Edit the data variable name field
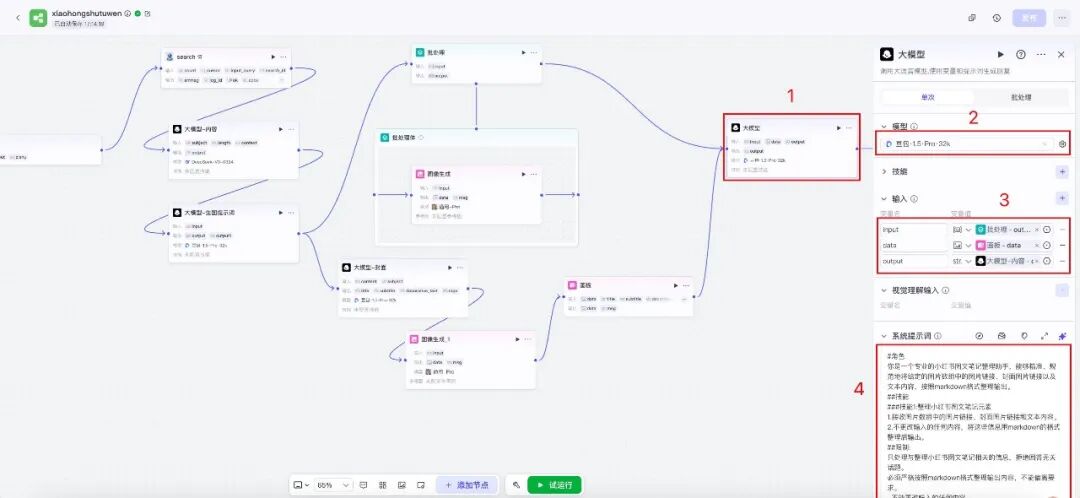 coord(914,245)
